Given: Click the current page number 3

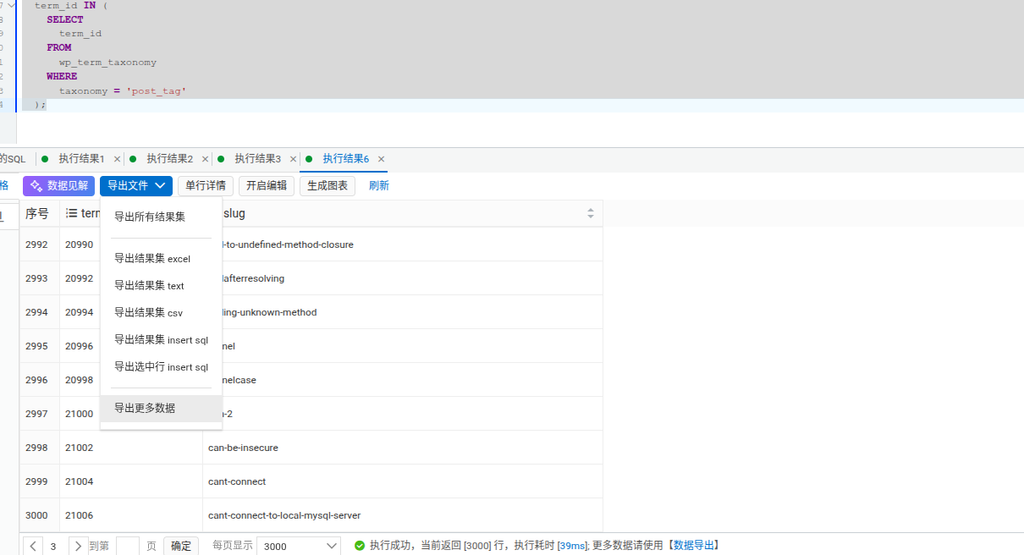Looking at the screenshot, I should [54, 547].
